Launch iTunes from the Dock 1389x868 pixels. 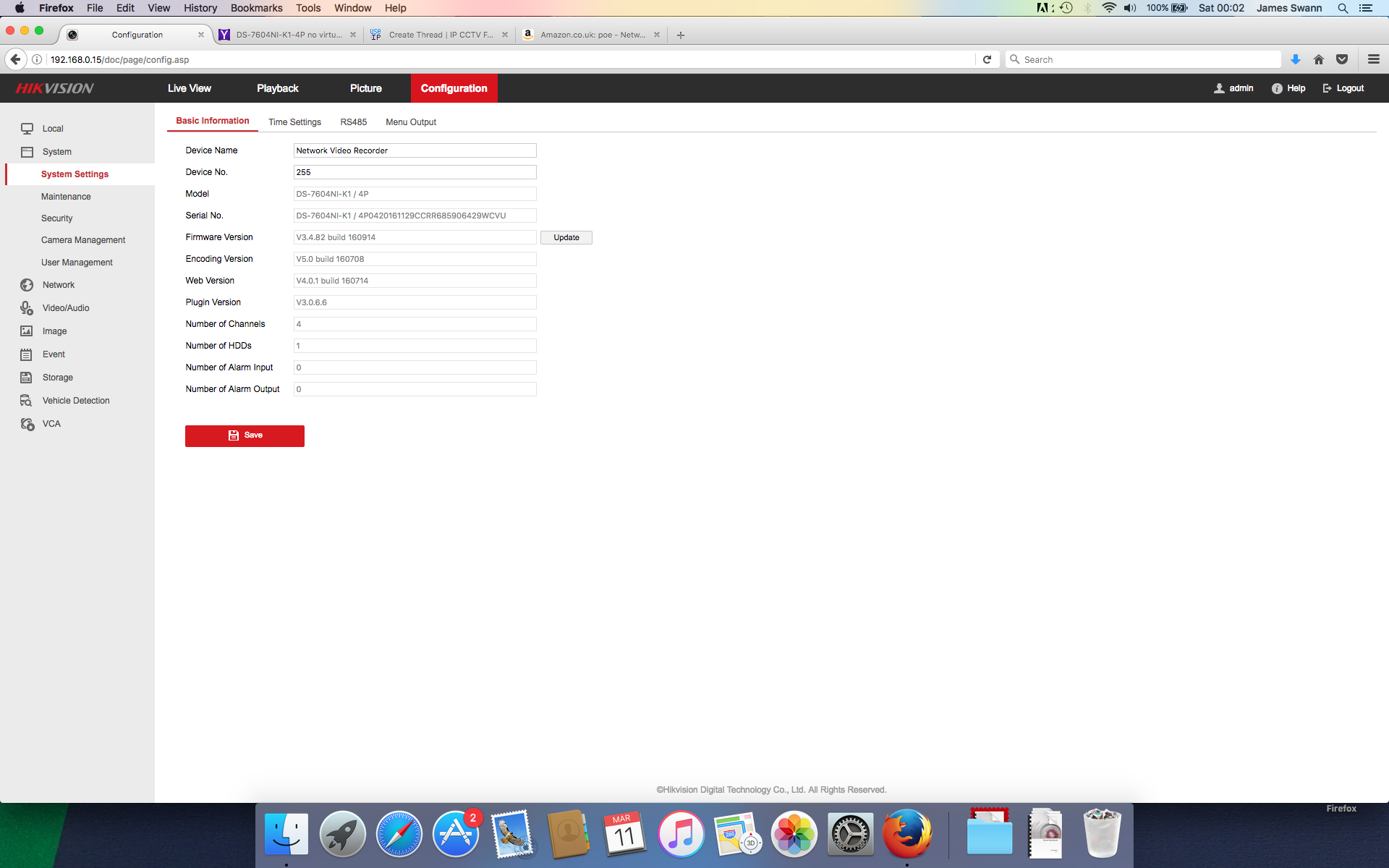(681, 833)
